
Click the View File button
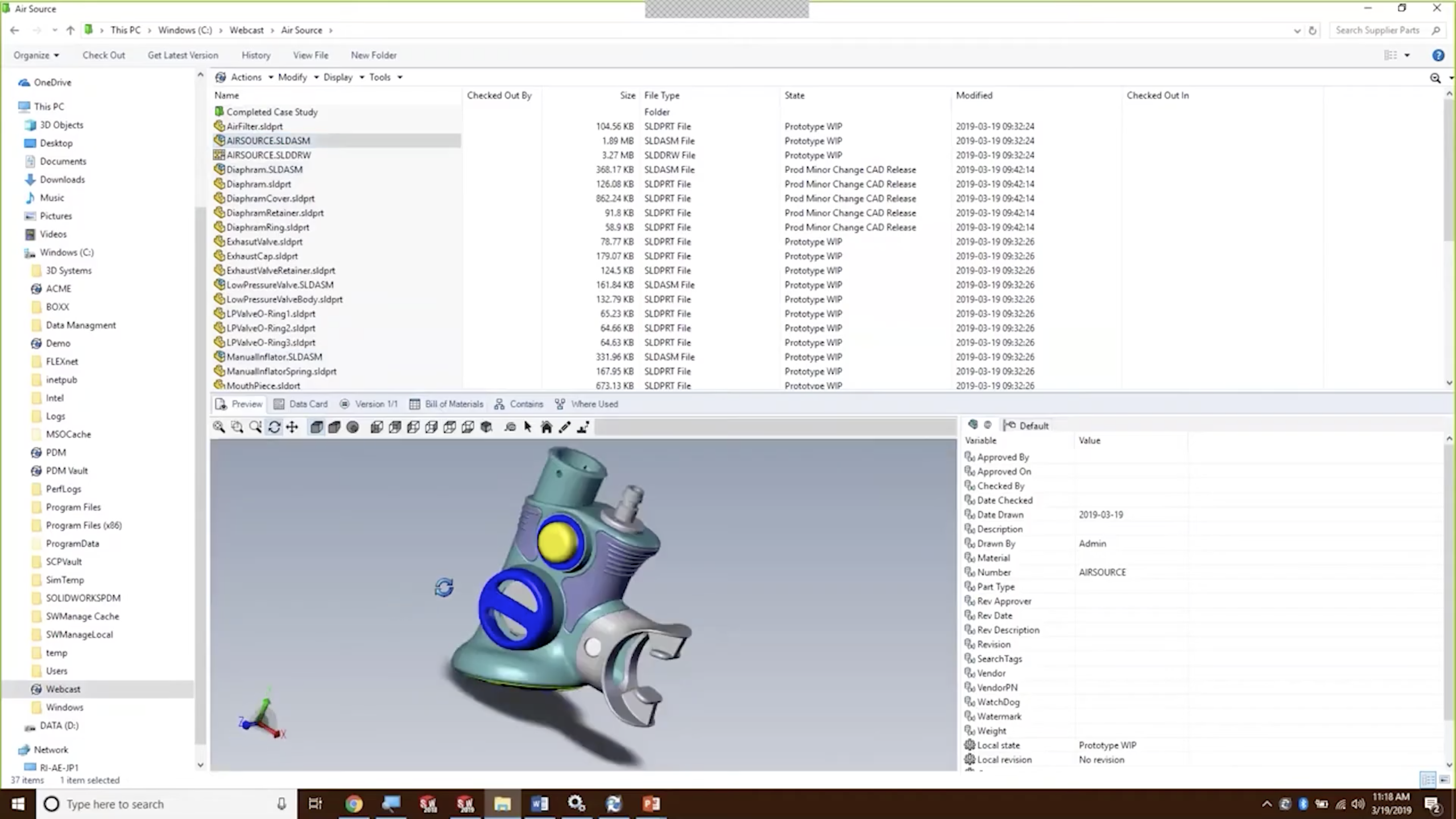point(311,55)
